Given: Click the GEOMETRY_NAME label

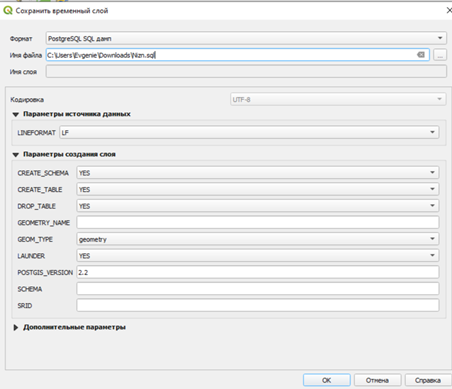Looking at the screenshot, I should [x=44, y=223].
